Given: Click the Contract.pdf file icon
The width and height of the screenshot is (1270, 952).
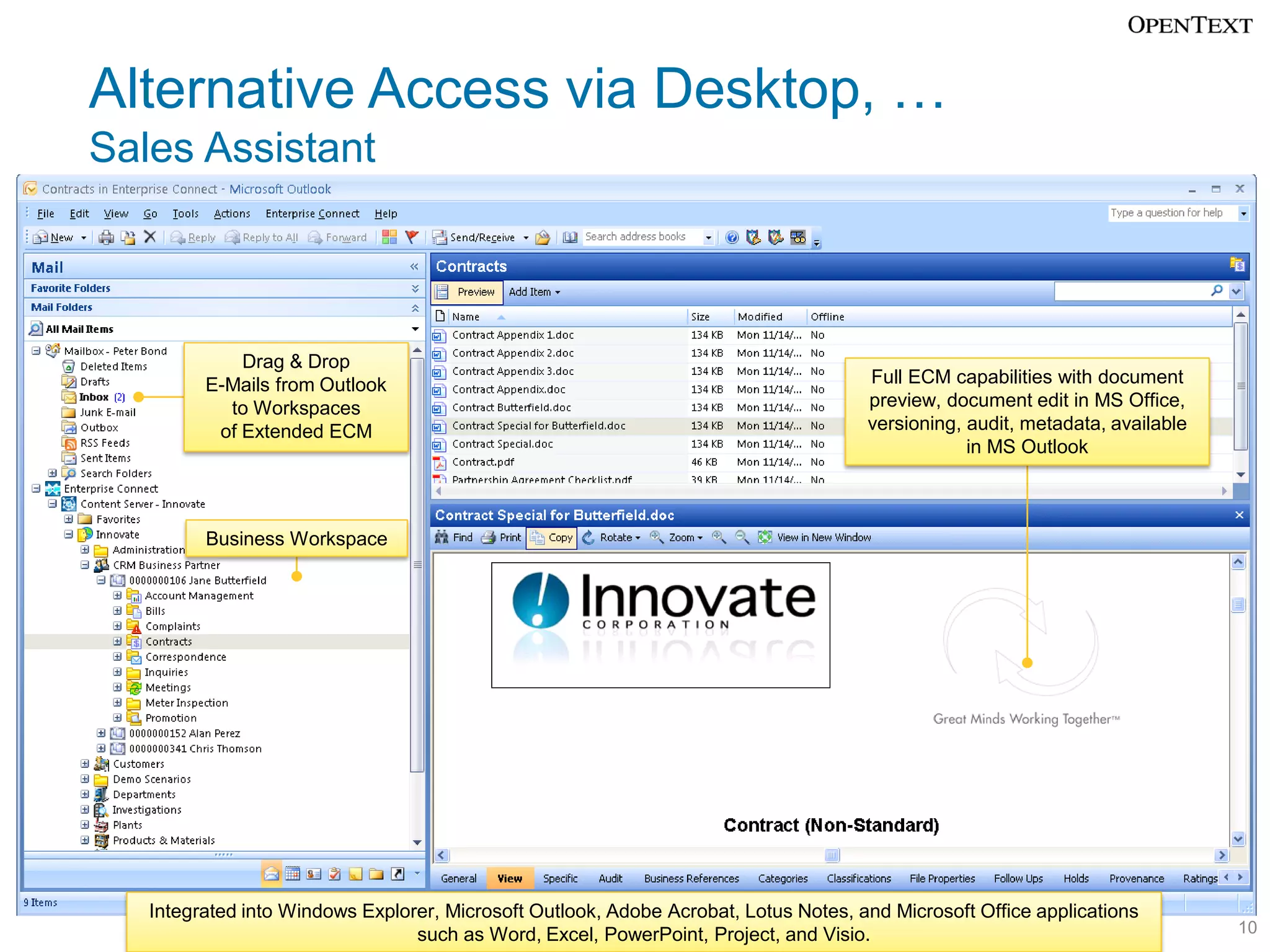Looking at the screenshot, I should (x=440, y=462).
